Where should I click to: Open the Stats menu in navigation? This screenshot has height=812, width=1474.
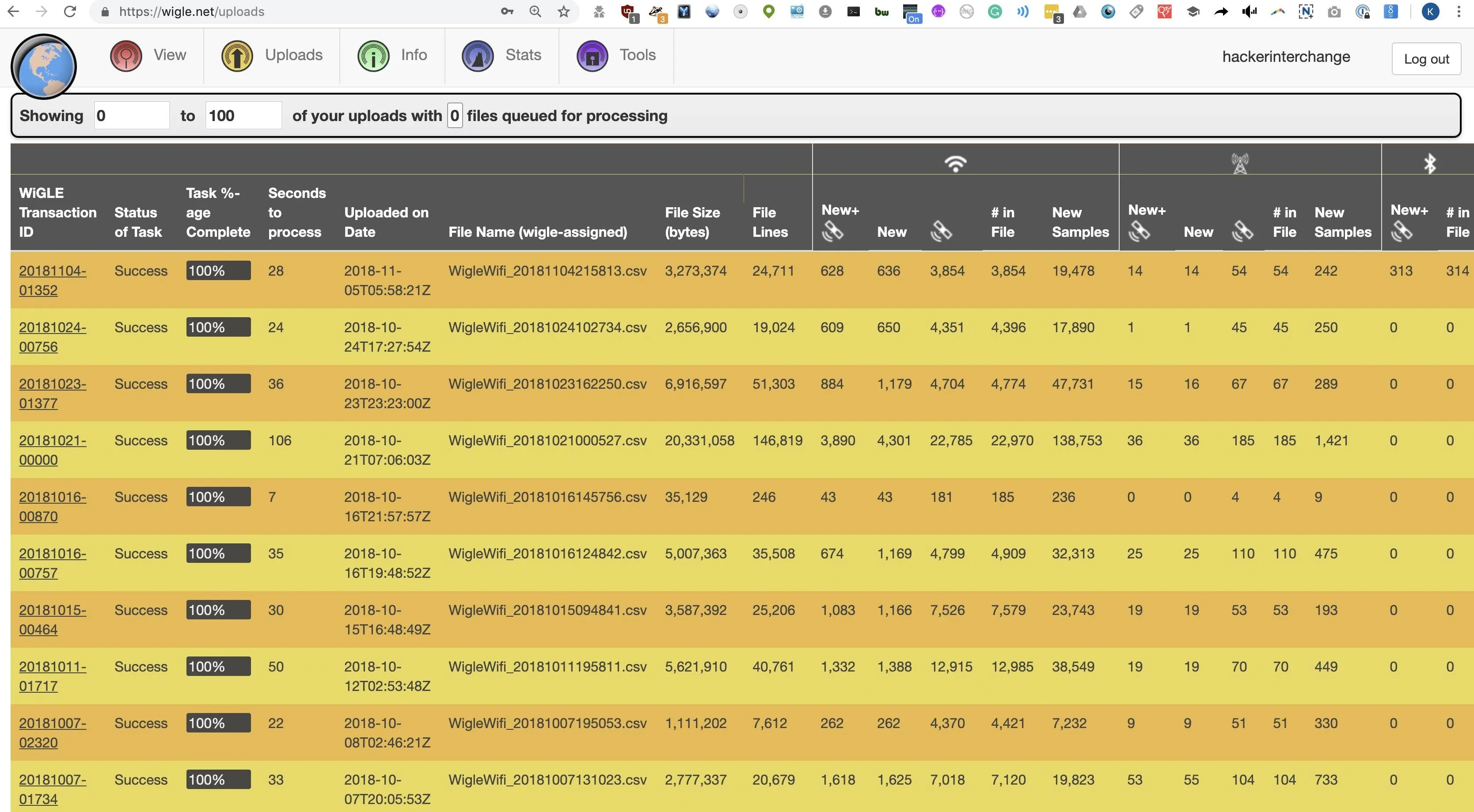[501, 56]
